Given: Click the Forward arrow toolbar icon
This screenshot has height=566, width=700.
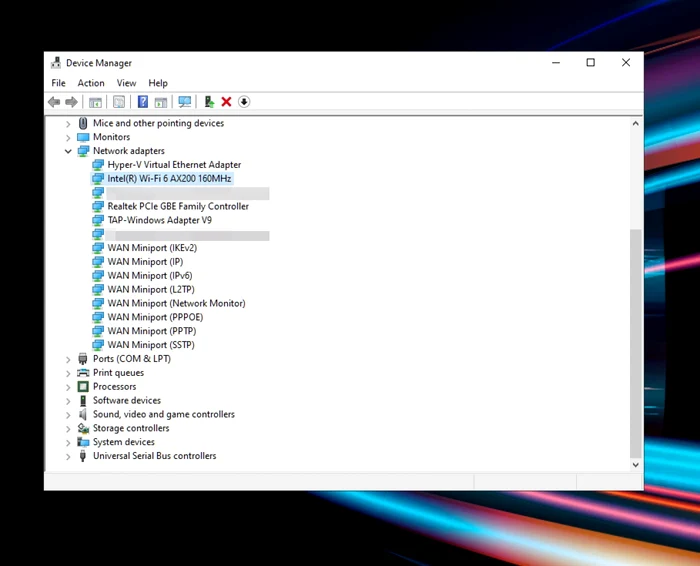Looking at the screenshot, I should (x=71, y=102).
